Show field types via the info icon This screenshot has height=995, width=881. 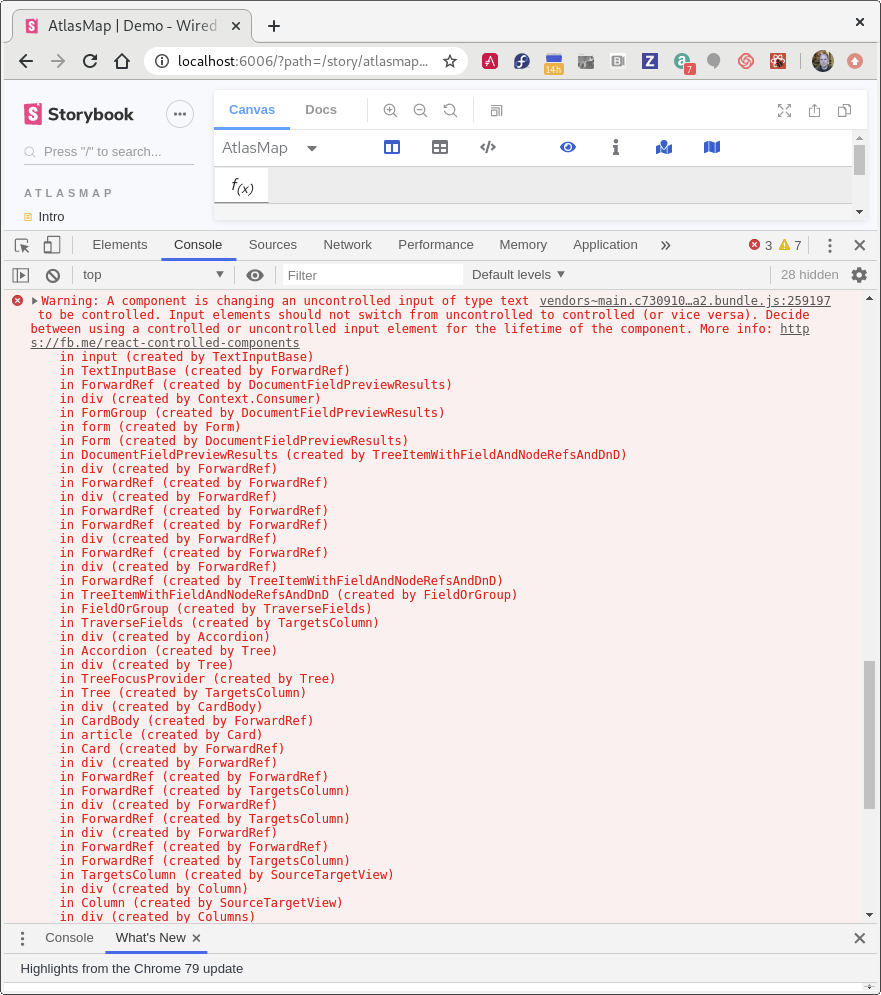pyautogui.click(x=616, y=146)
